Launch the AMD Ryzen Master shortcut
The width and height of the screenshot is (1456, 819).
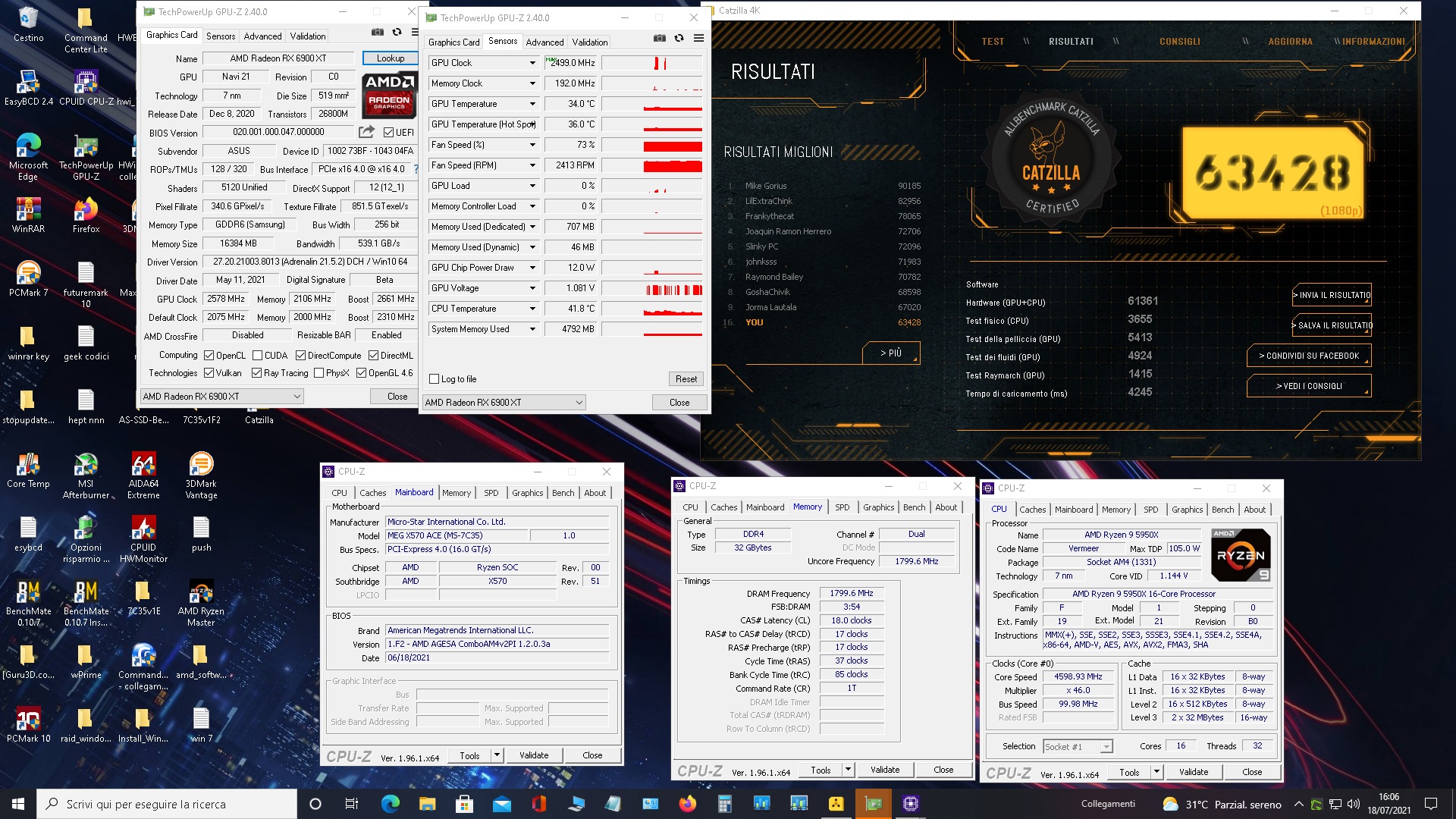201,603
